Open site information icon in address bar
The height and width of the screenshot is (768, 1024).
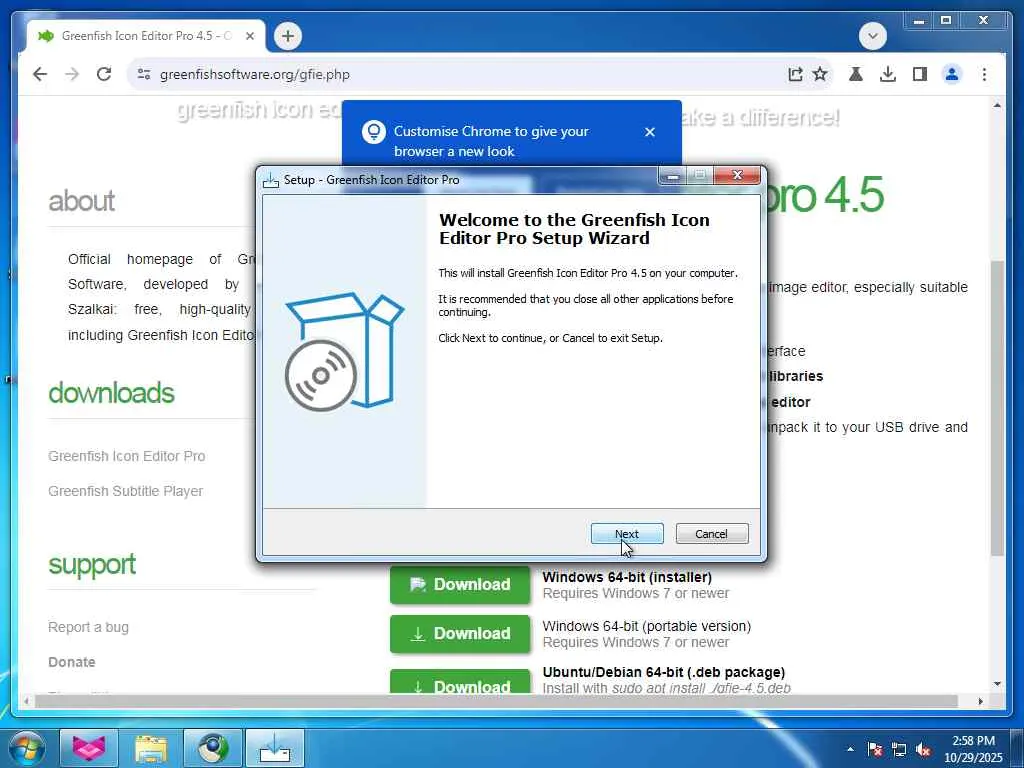tap(144, 74)
